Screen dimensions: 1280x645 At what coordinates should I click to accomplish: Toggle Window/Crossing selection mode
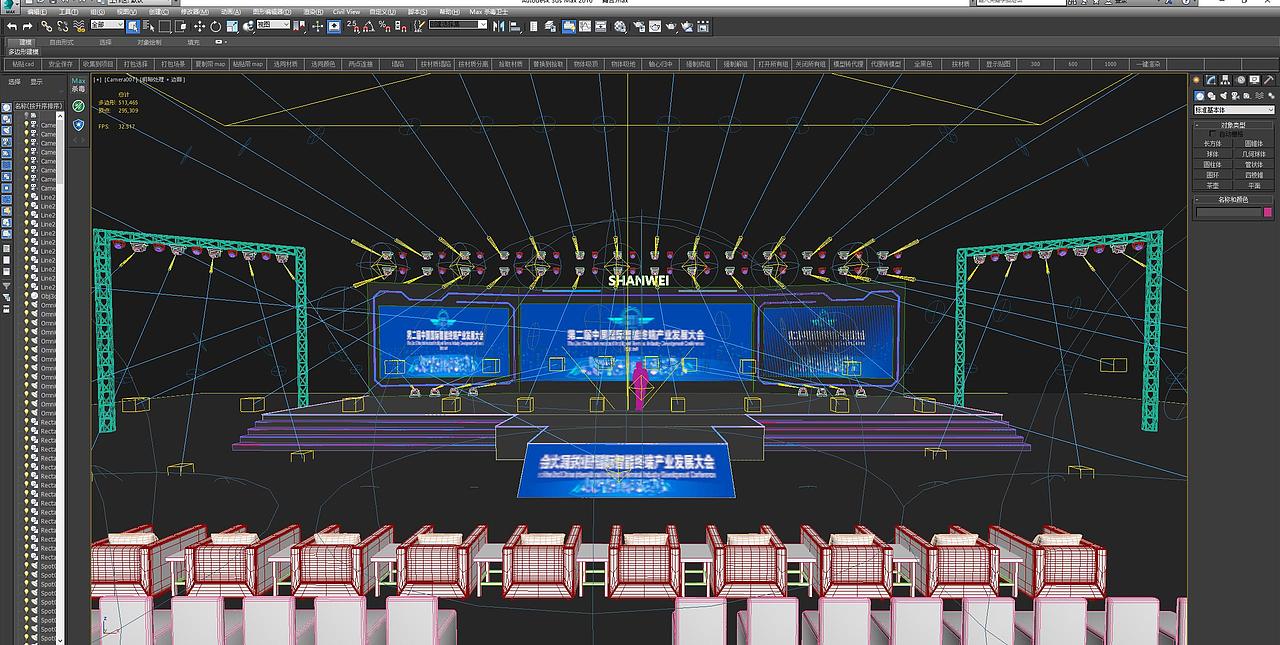(x=181, y=26)
